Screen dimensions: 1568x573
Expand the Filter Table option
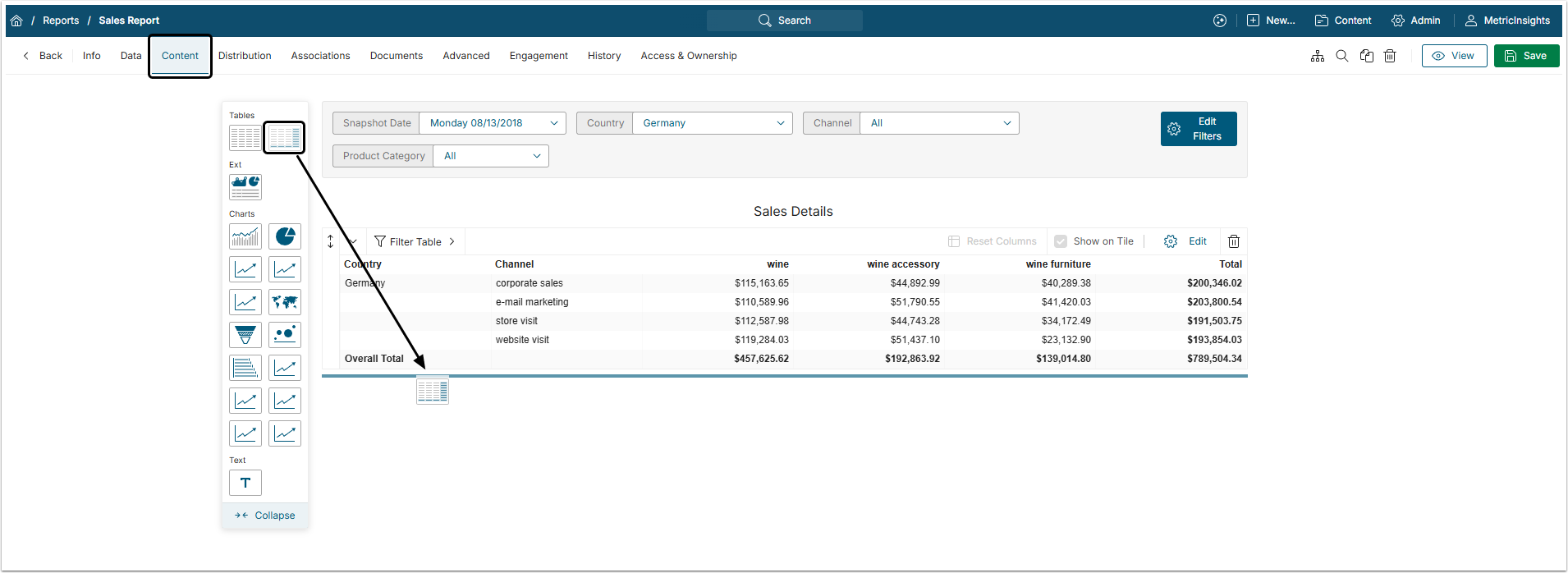point(415,241)
